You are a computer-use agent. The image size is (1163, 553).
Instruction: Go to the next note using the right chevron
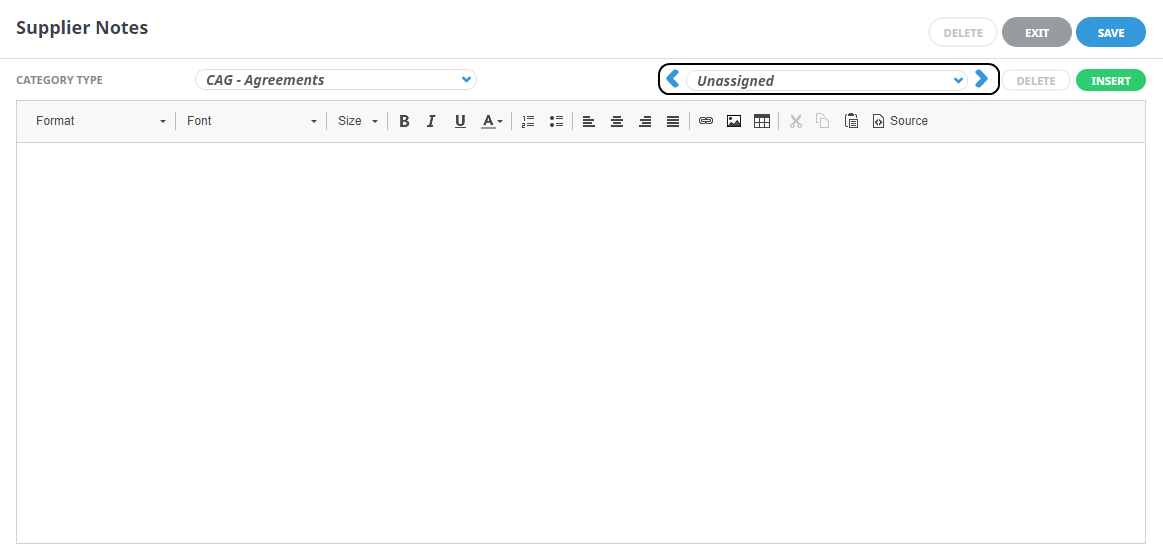[981, 79]
